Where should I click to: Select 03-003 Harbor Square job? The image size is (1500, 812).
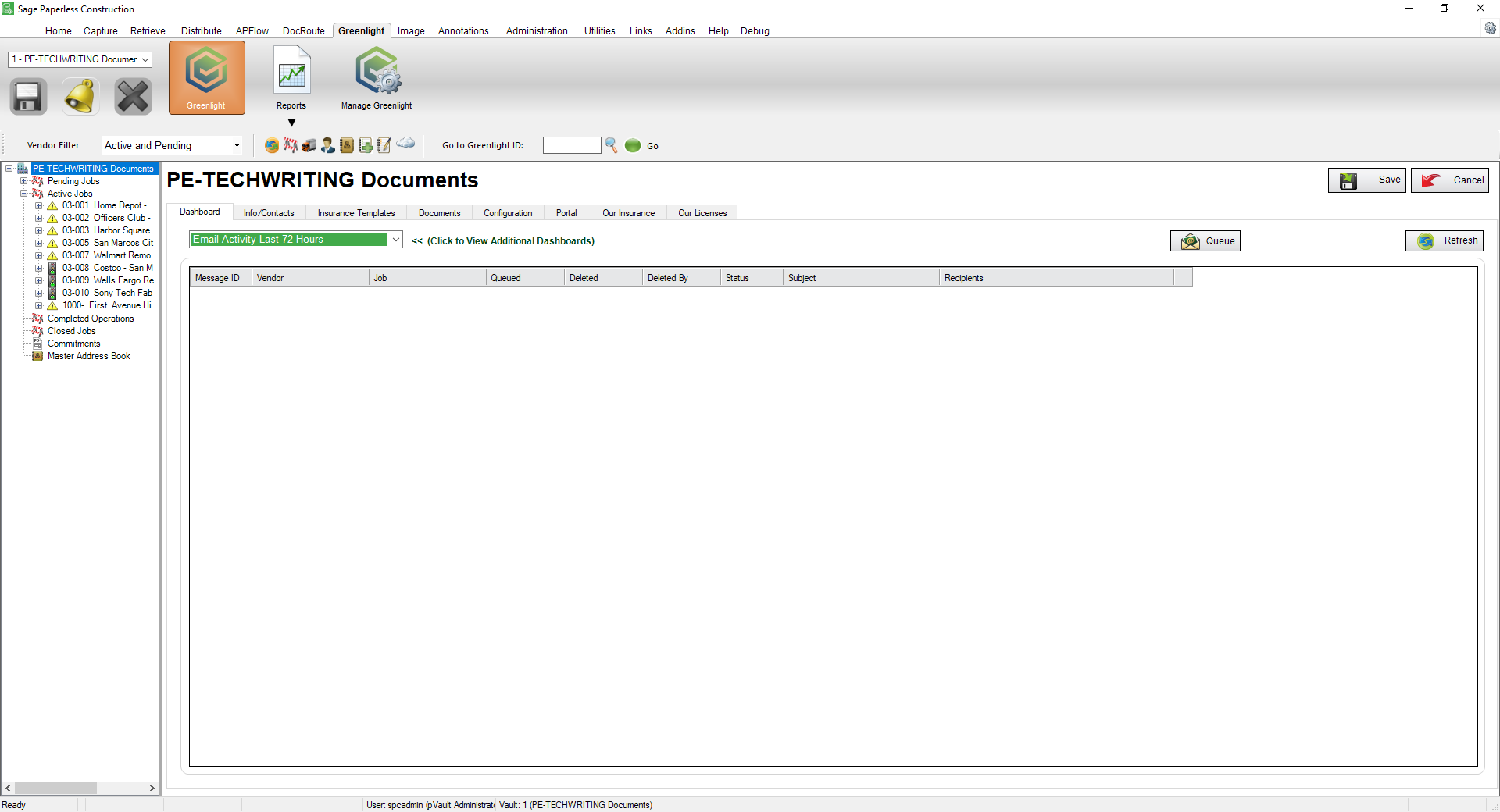pyautogui.click(x=106, y=231)
